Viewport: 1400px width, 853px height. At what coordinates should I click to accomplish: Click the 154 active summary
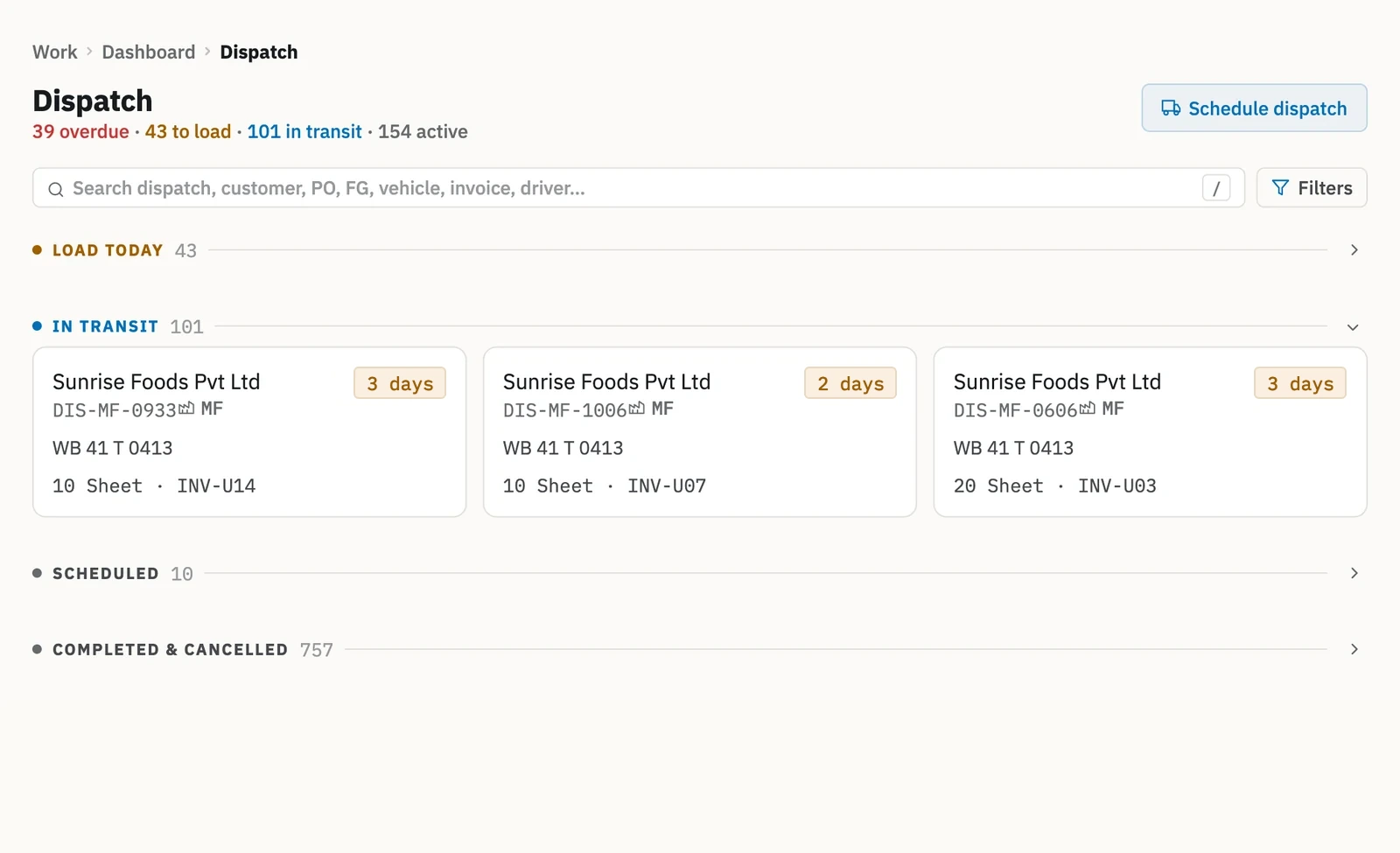423,132
